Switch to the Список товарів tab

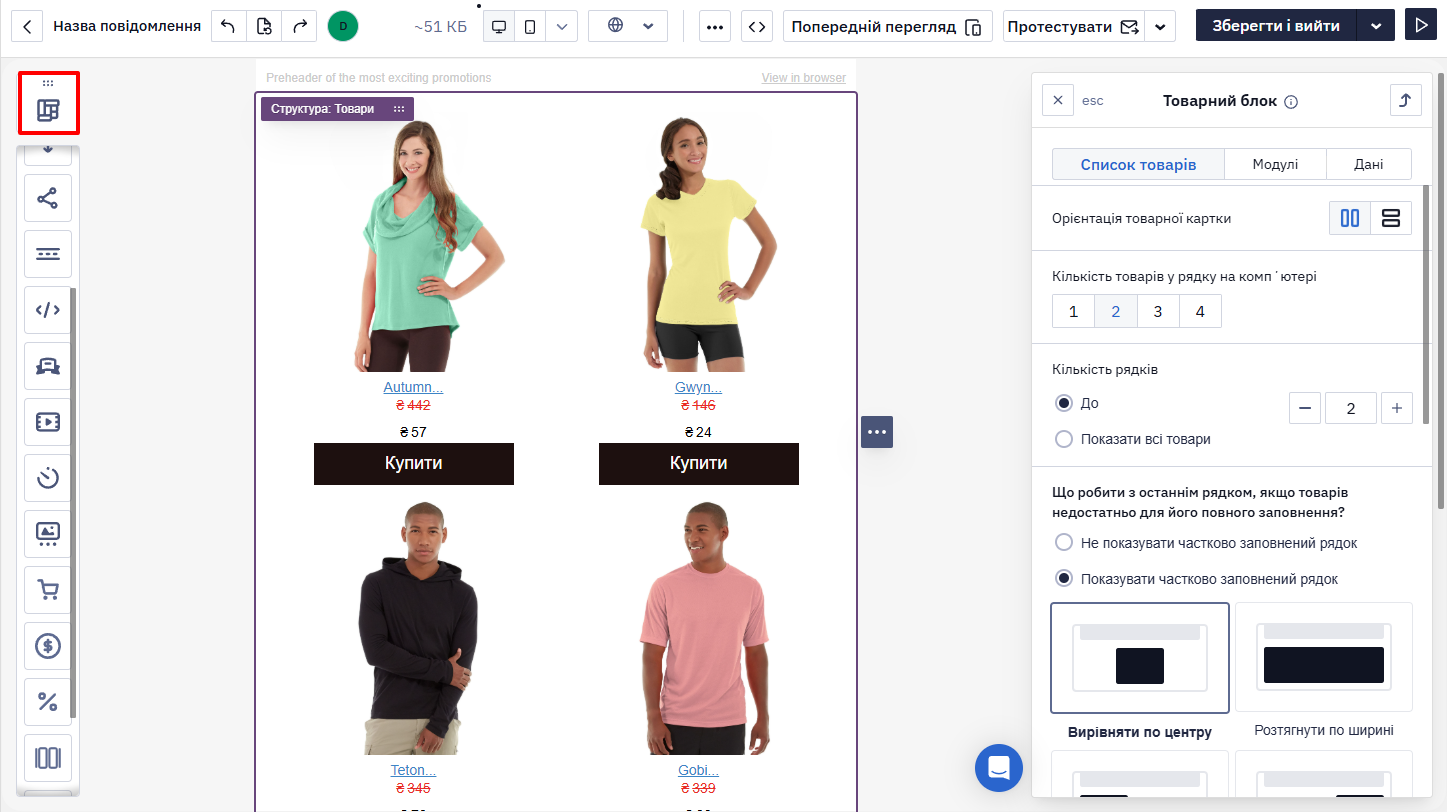tap(1138, 164)
